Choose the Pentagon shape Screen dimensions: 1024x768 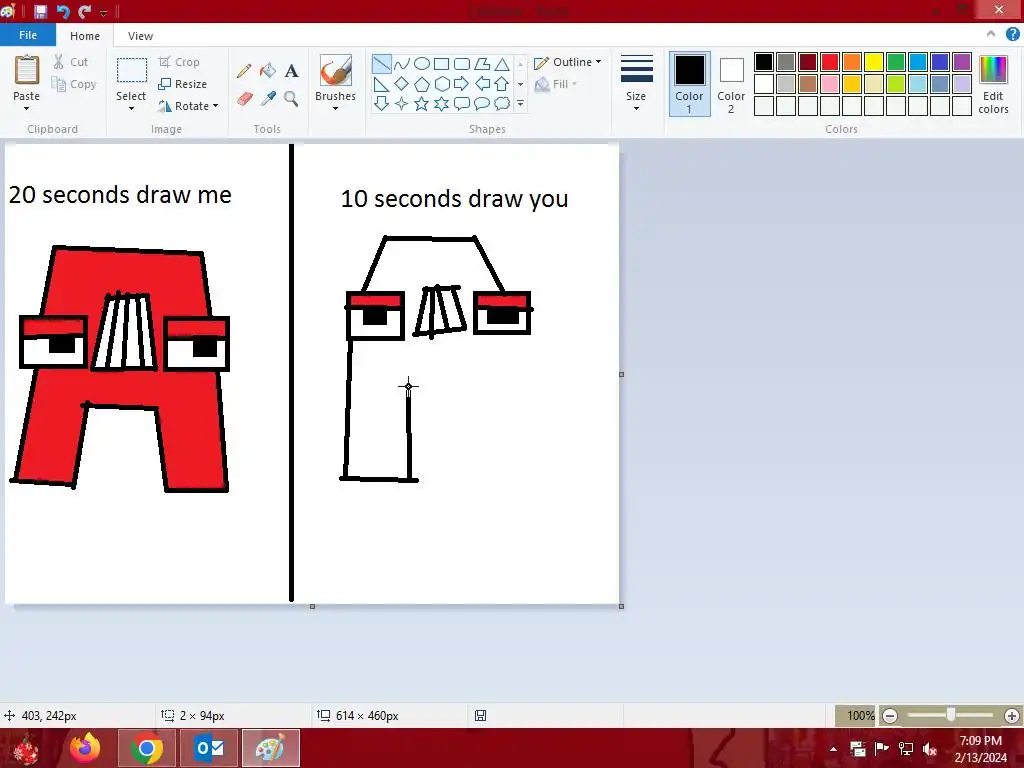(x=422, y=84)
